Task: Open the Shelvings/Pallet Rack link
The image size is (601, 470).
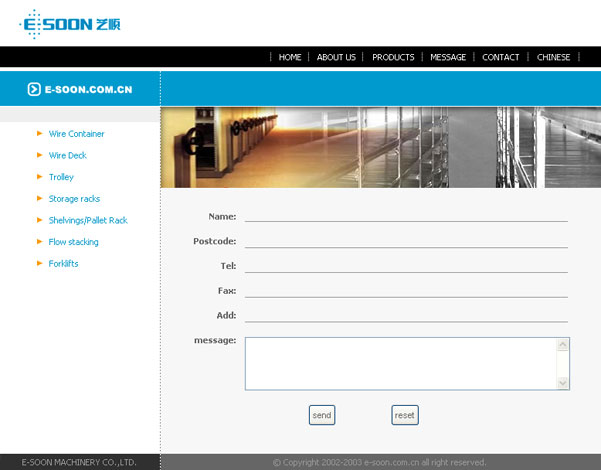Action: tap(88, 220)
